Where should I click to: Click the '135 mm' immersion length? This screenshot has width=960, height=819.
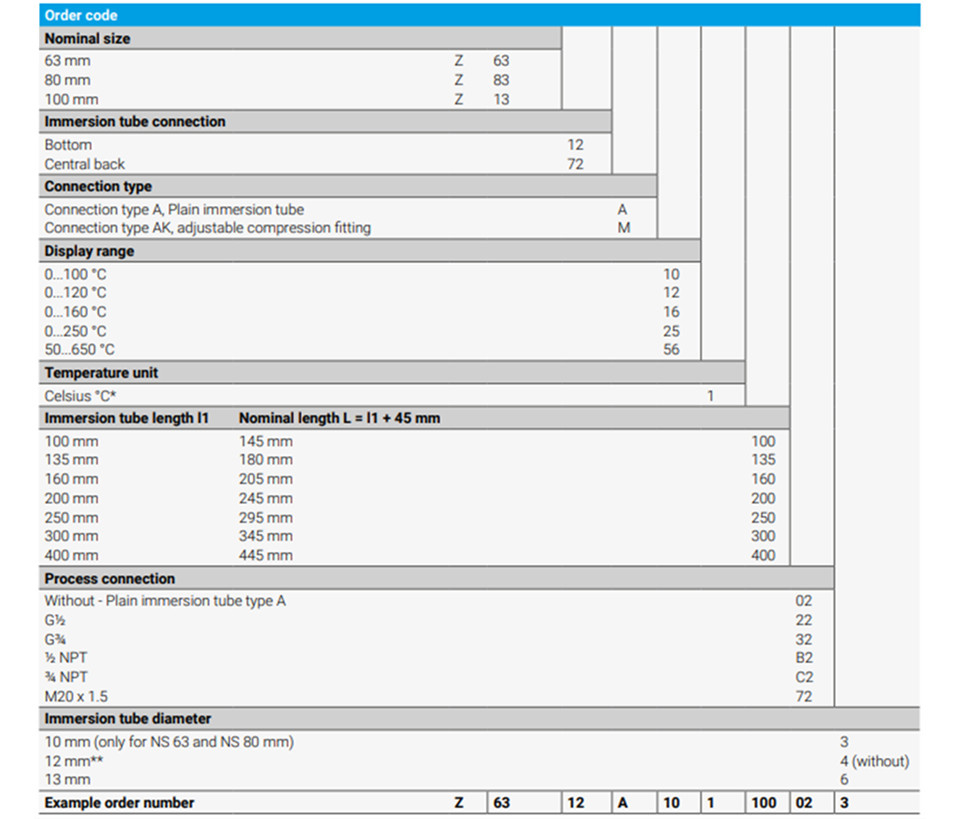[71, 460]
